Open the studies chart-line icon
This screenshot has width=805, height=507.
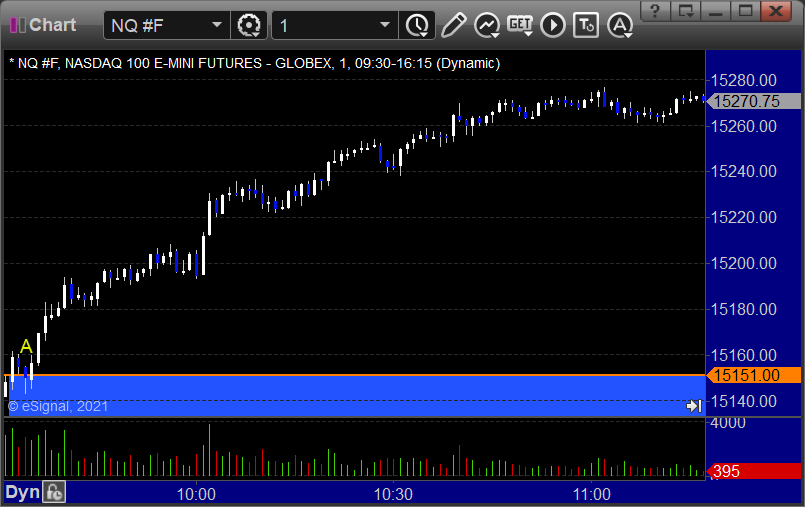[x=487, y=25]
